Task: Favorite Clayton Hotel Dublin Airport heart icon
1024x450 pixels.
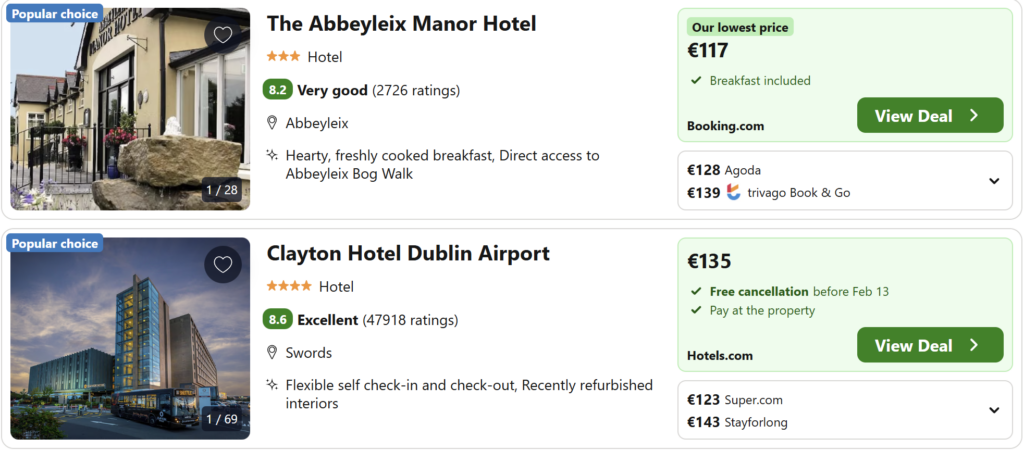Action: point(223,264)
